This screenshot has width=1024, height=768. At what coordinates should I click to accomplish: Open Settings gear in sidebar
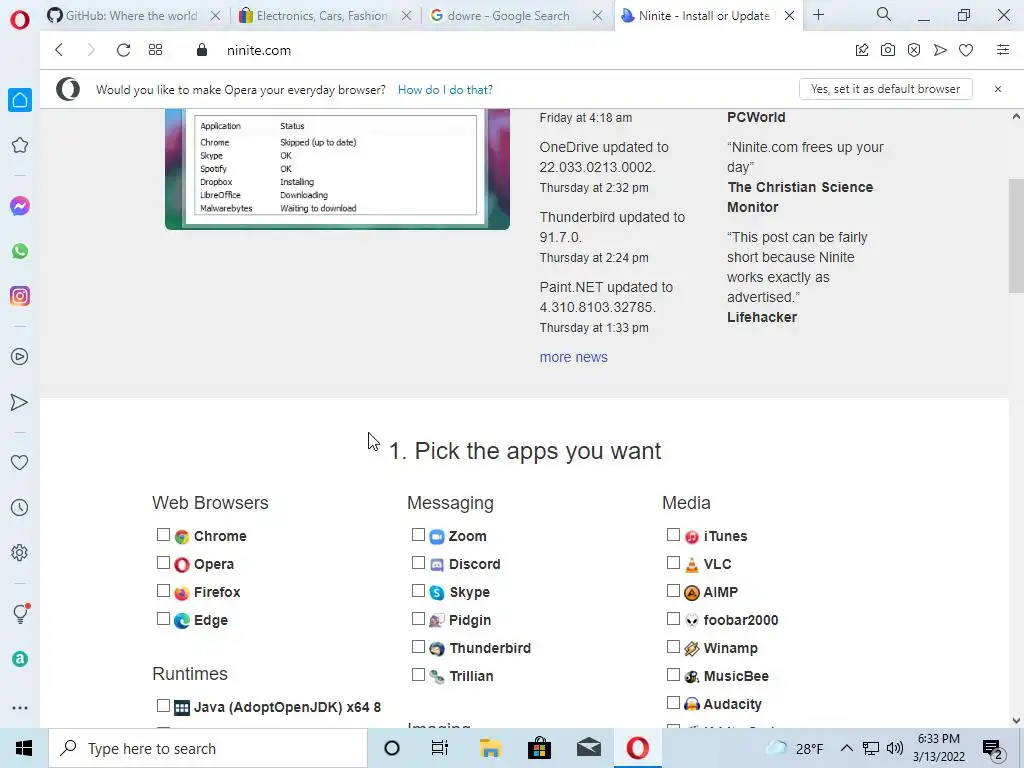click(20, 552)
